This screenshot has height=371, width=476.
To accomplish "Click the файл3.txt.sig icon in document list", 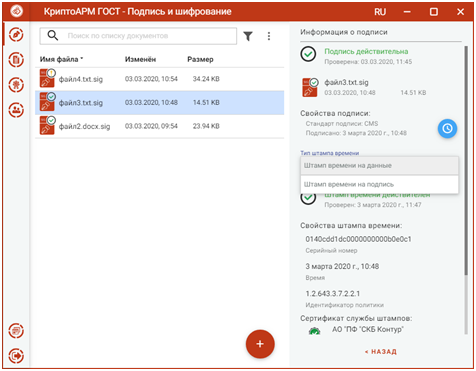I will point(47,102).
